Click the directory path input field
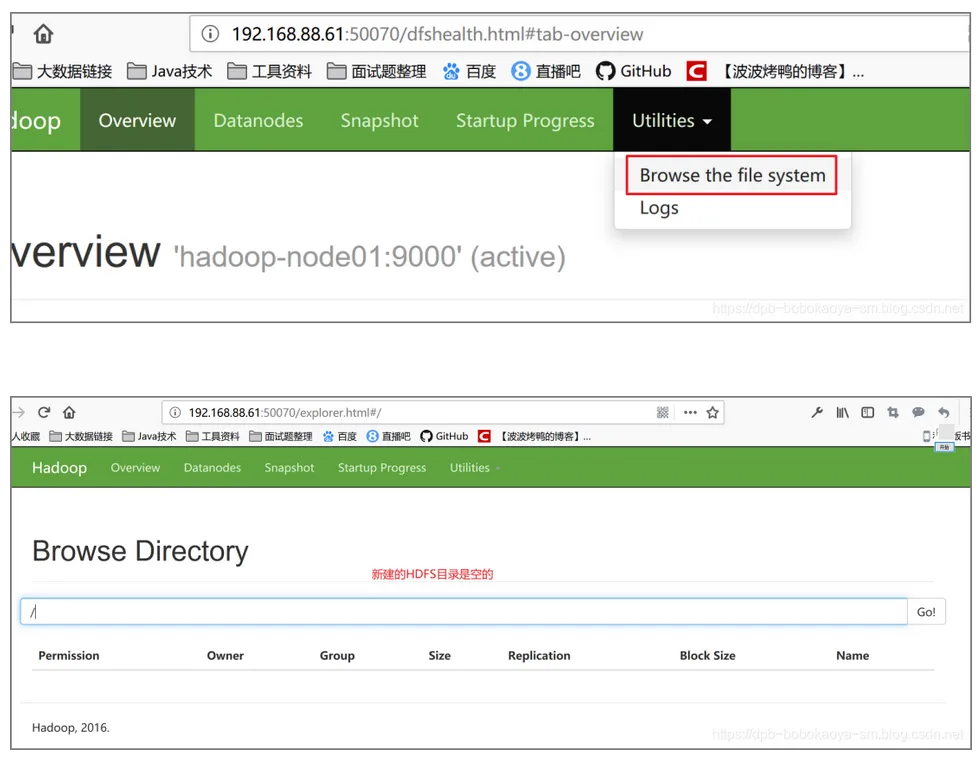The width and height of the screenshot is (980, 766). 464,612
